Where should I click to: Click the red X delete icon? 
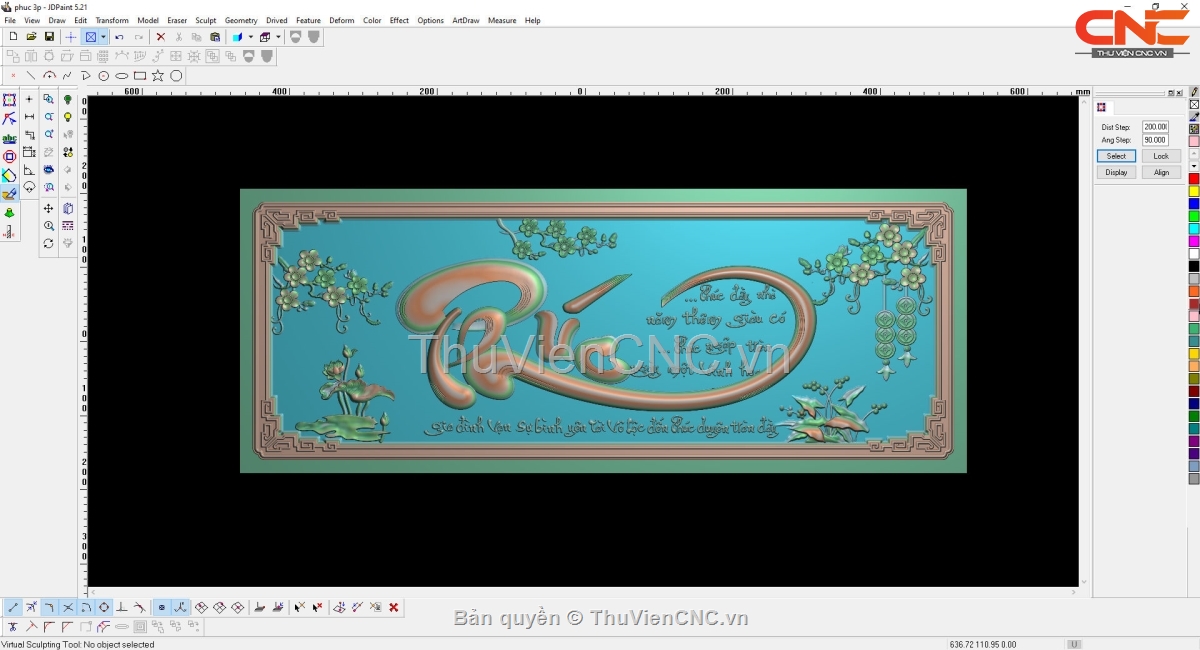click(160, 37)
